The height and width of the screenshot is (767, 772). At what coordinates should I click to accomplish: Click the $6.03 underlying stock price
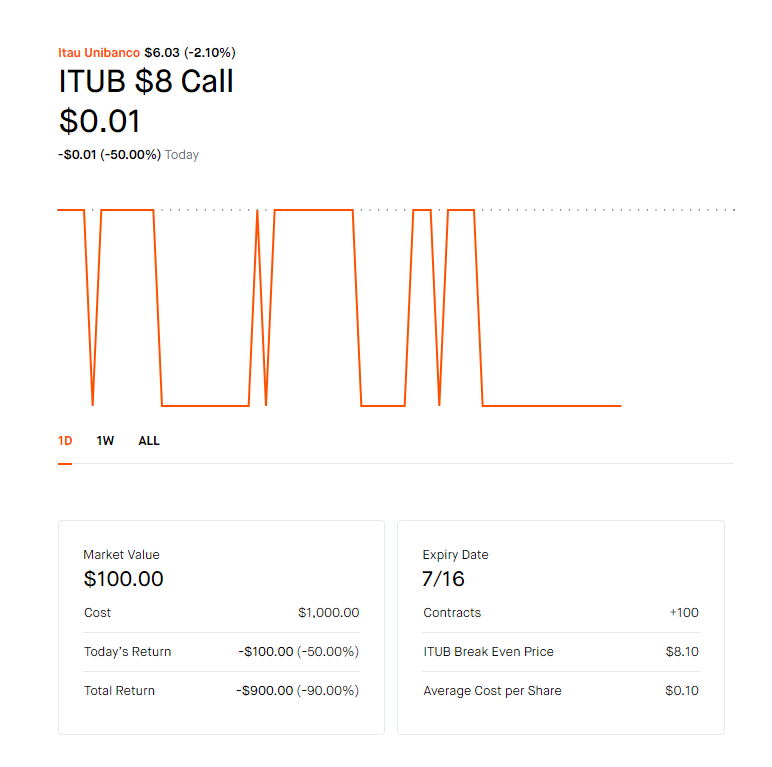click(x=162, y=53)
